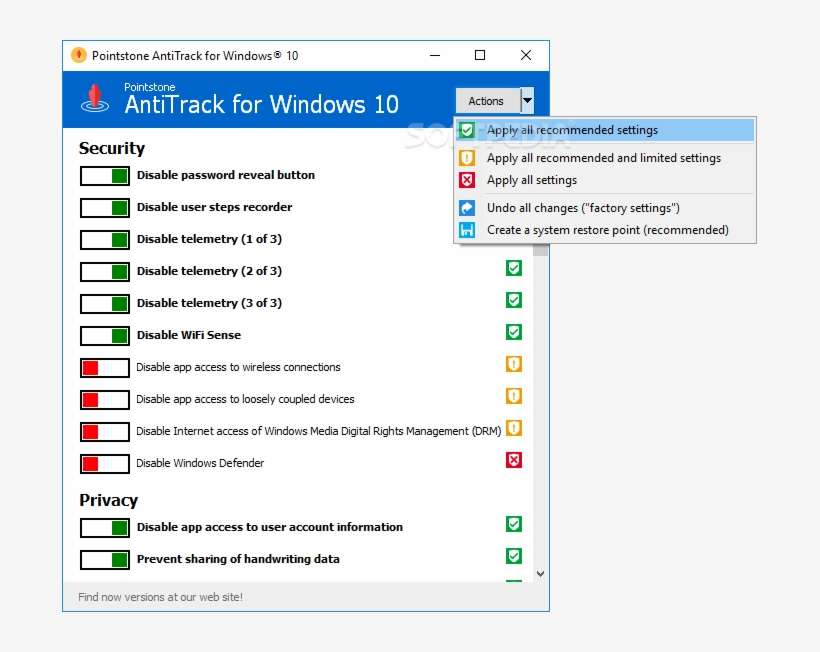This screenshot has width=820, height=652.
Task: Click the Pointstone AntiTrack logo in the header
Action: tap(96, 98)
